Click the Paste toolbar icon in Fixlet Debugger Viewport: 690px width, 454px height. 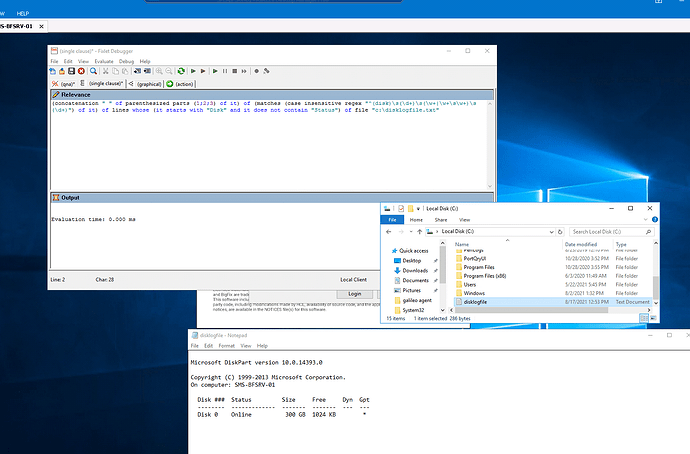coord(125,71)
